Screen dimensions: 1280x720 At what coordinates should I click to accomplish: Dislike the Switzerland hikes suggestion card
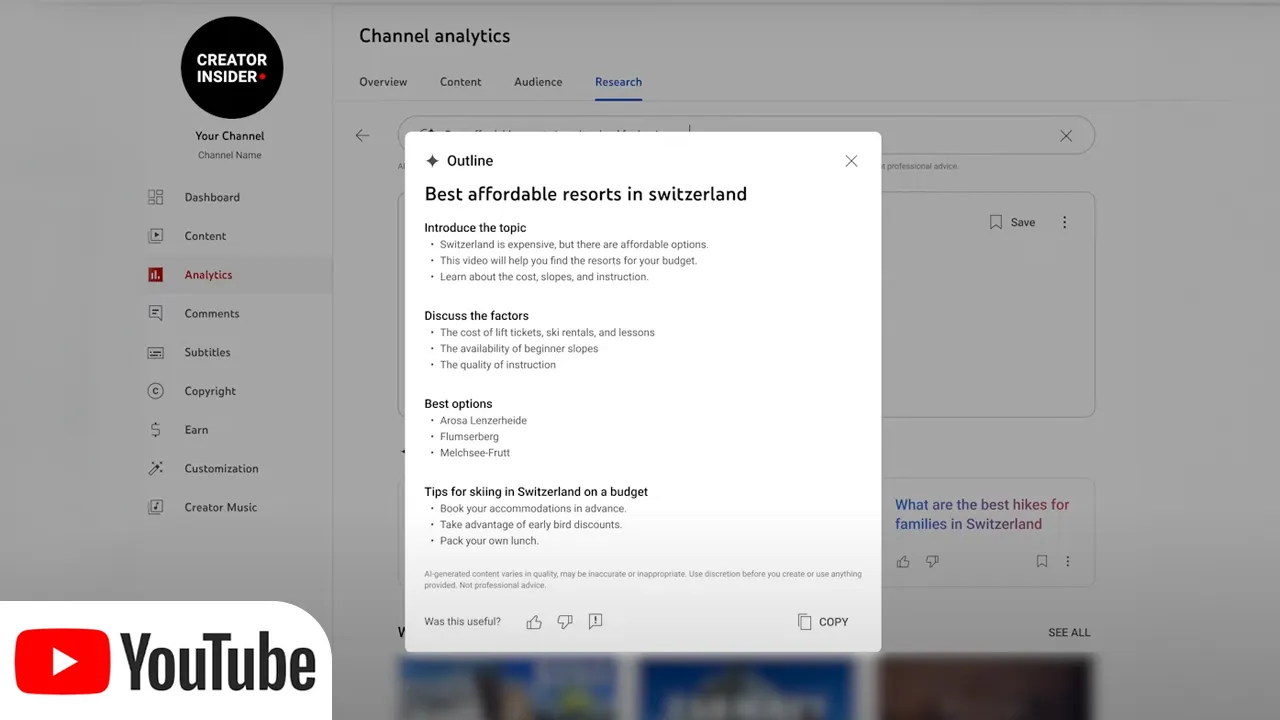tap(932, 562)
